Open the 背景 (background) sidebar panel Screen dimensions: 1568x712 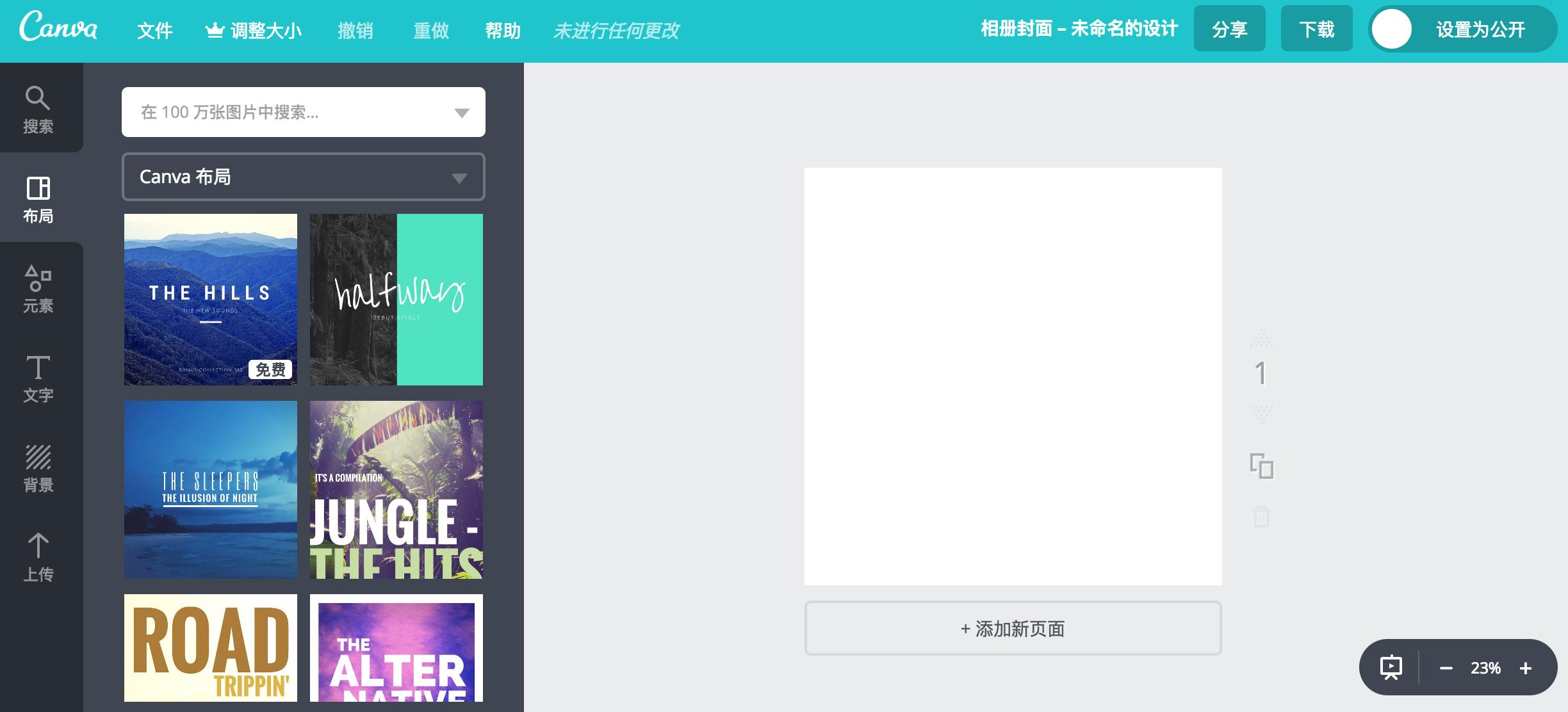click(38, 467)
